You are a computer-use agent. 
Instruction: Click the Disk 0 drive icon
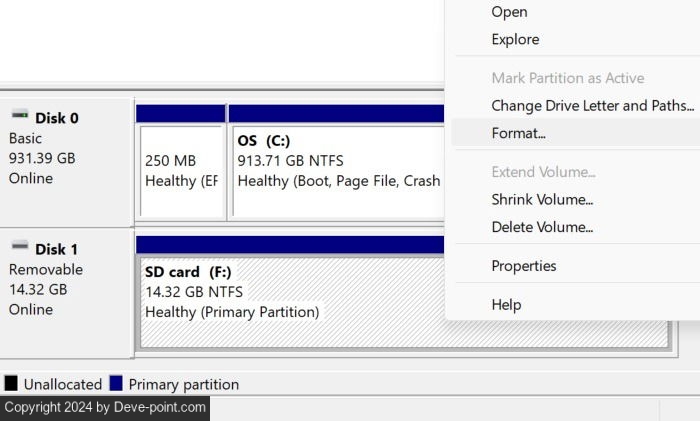click(19, 116)
